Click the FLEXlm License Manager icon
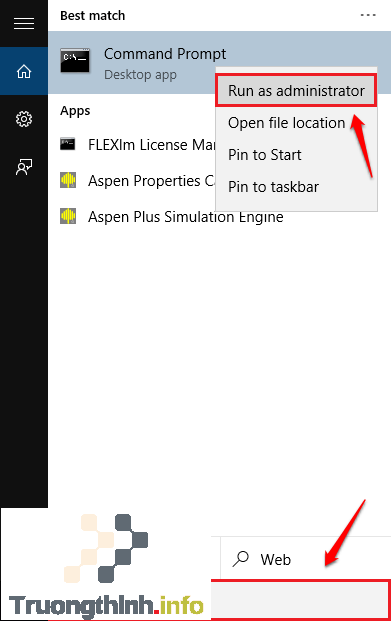Viewport: 391px width, 621px height. click(67, 144)
